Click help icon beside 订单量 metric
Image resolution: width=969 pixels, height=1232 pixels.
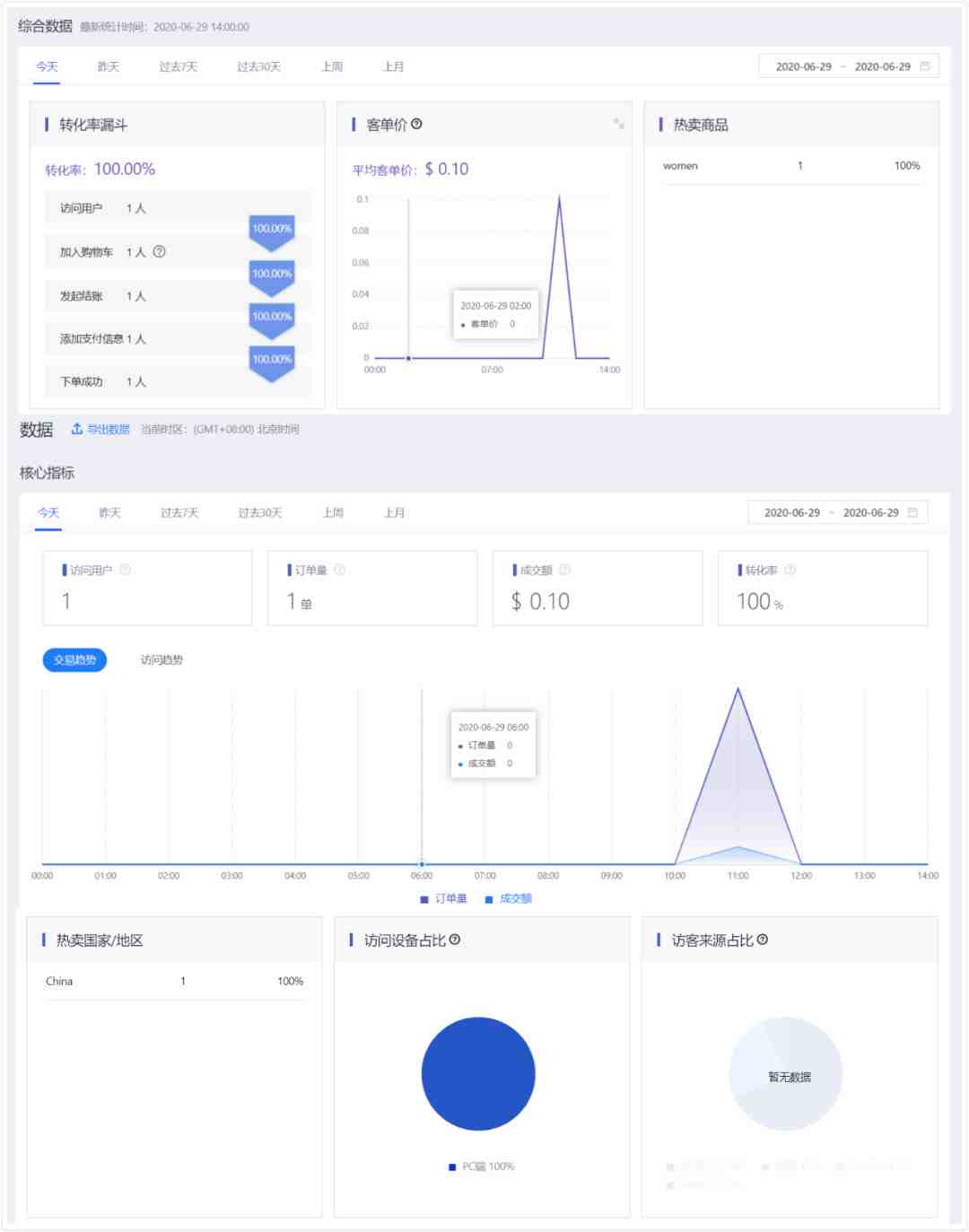(340, 570)
